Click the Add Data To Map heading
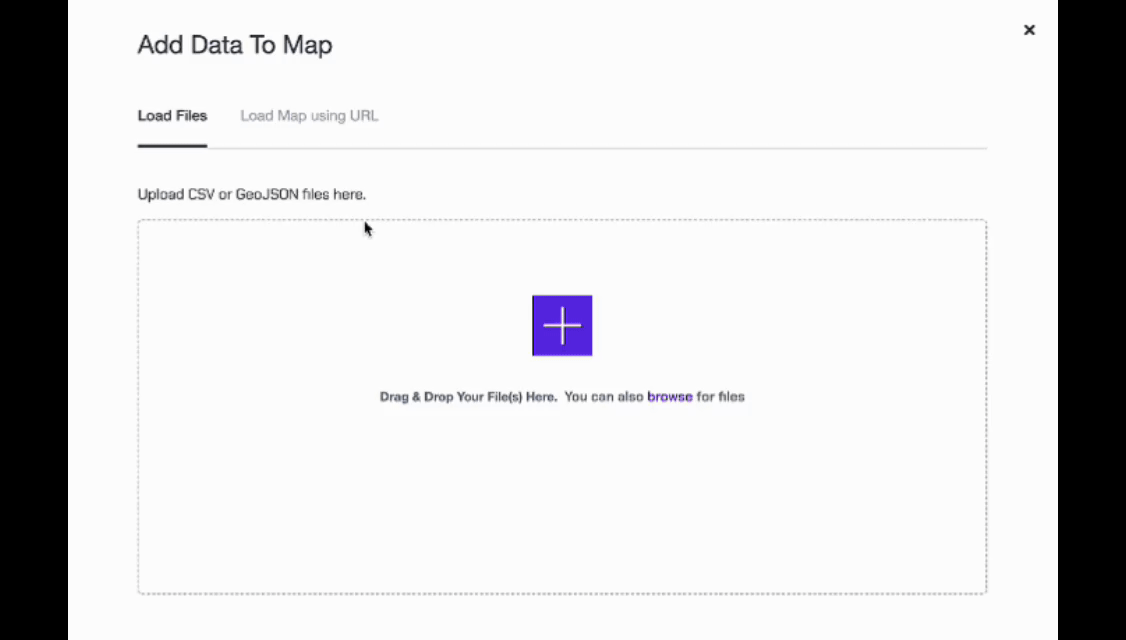This screenshot has width=1126, height=640. (234, 45)
